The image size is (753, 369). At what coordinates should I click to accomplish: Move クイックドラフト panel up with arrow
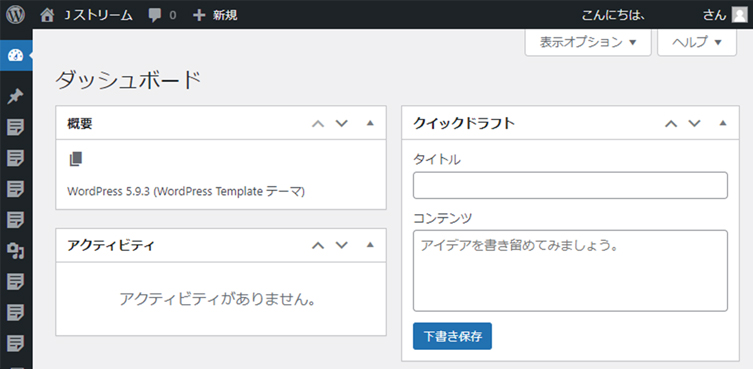point(671,123)
